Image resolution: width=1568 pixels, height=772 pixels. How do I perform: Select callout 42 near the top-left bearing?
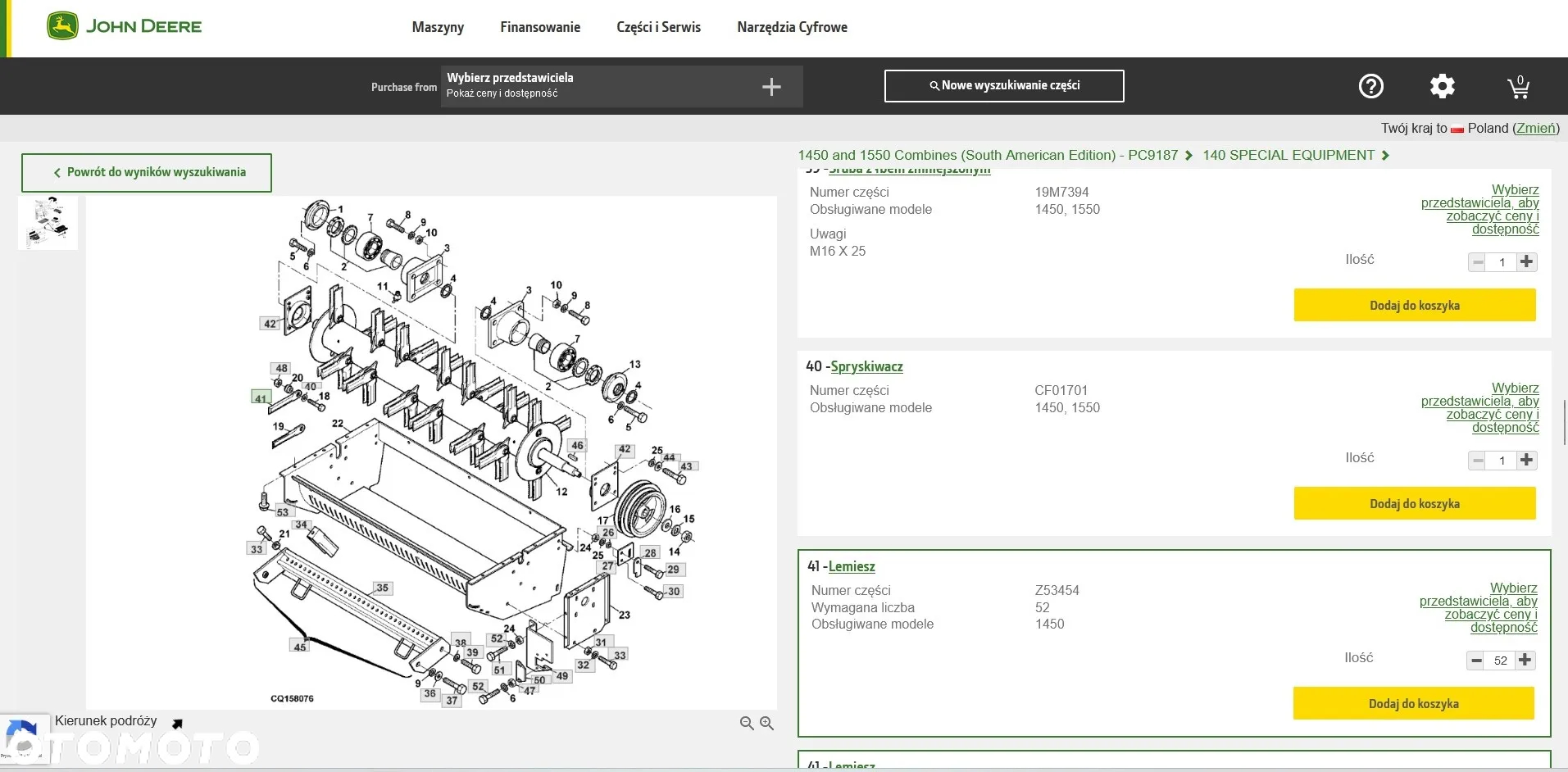pyautogui.click(x=270, y=324)
